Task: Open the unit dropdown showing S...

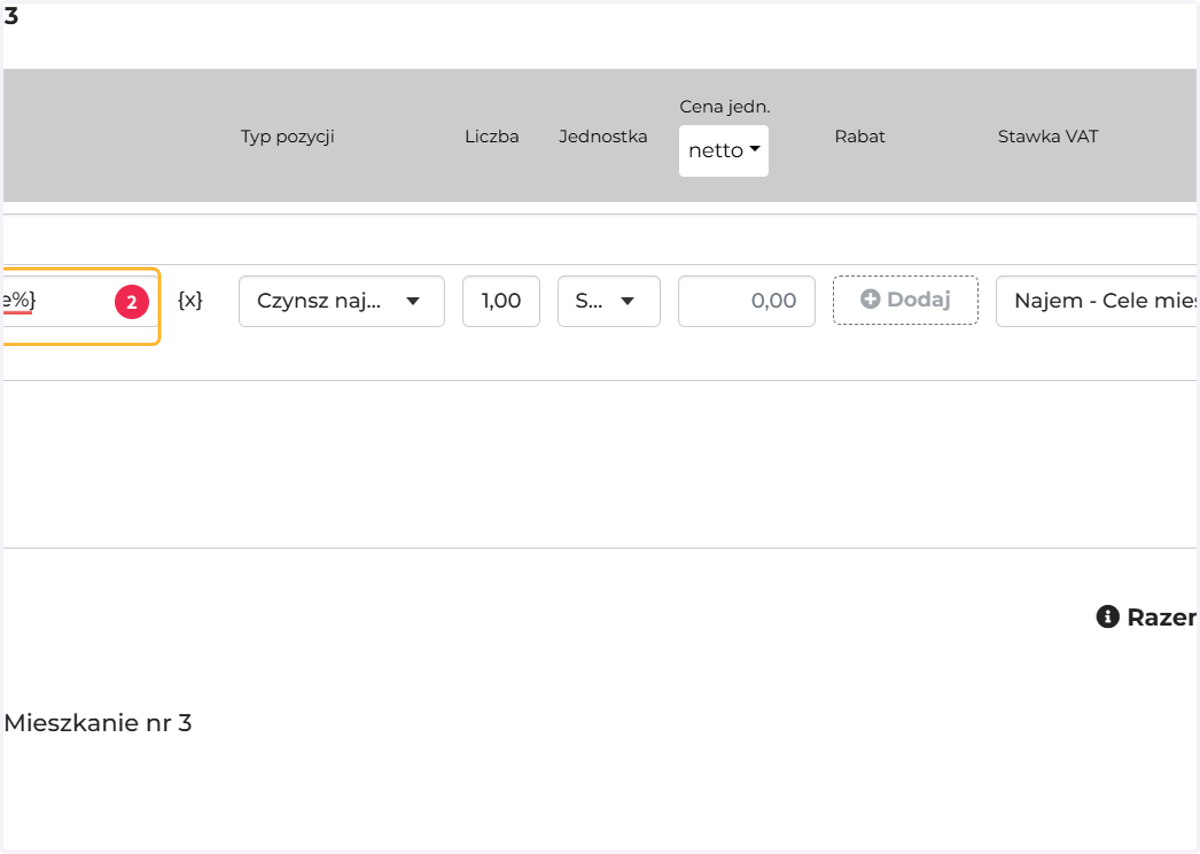Action: [609, 301]
